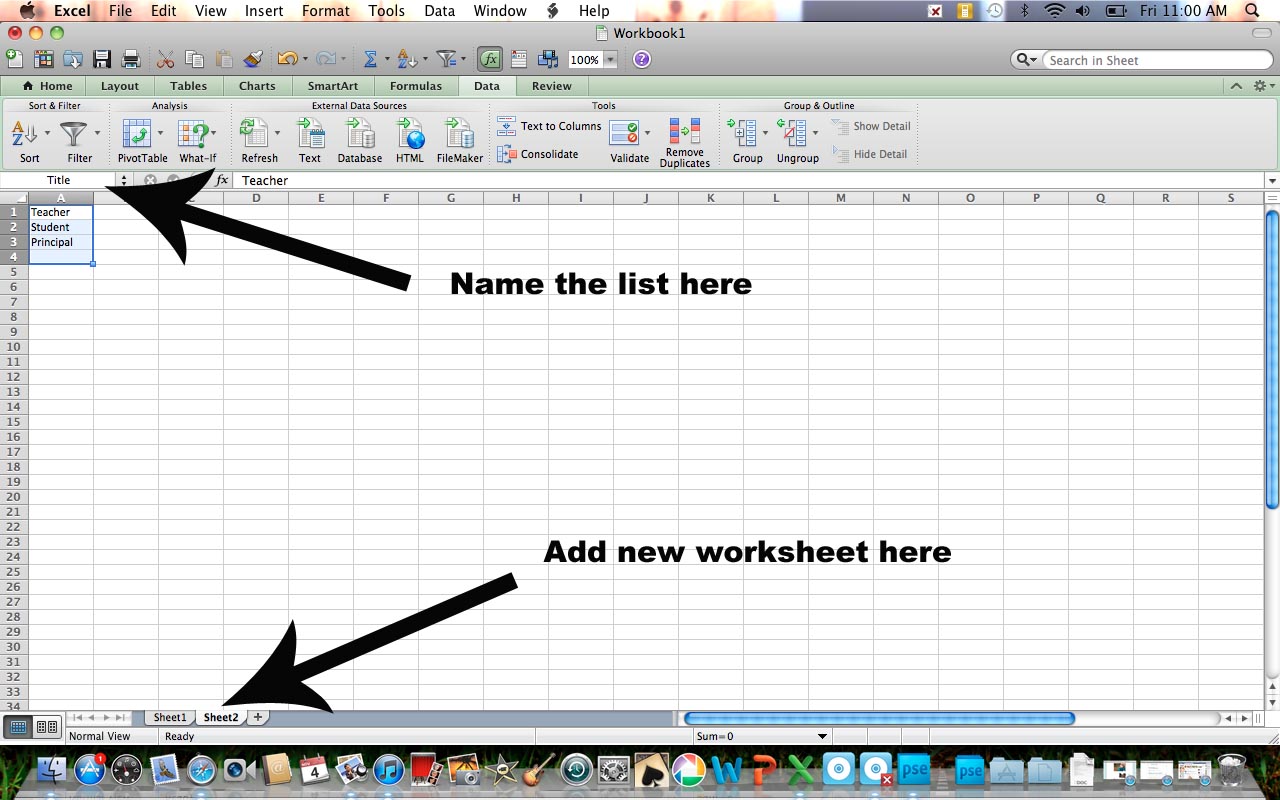
Task: Click the Save disk icon
Action: [x=102, y=59]
